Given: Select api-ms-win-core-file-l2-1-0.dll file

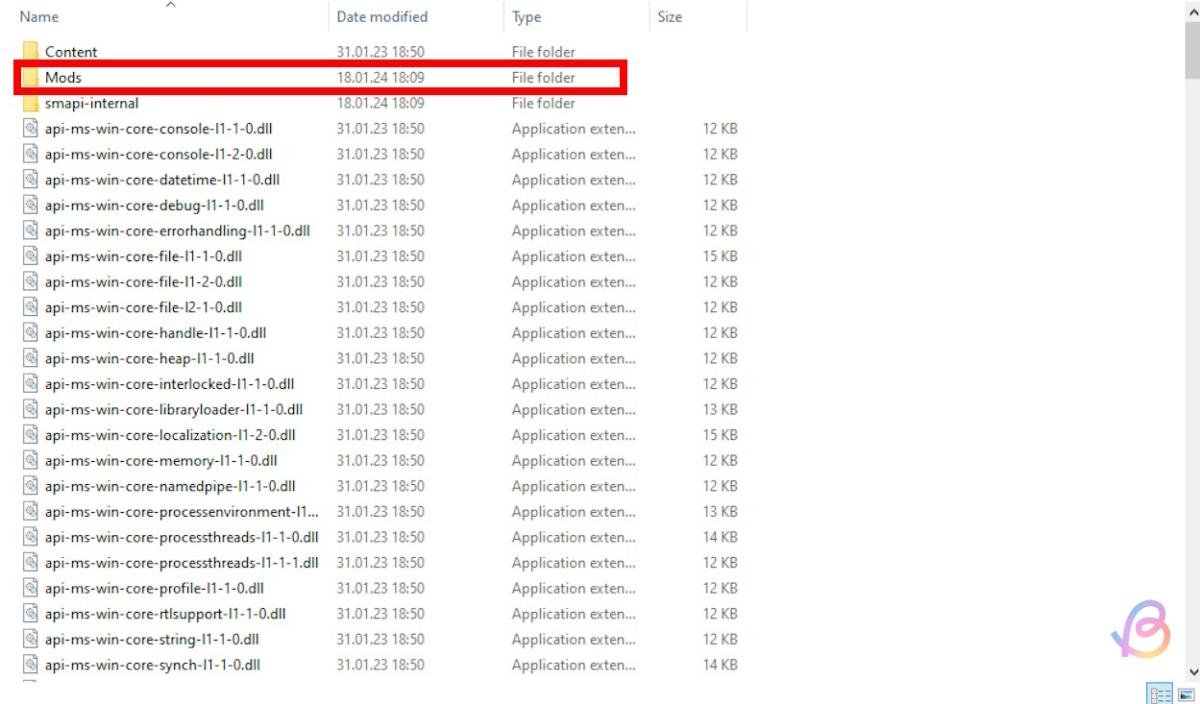Looking at the screenshot, I should click(143, 307).
